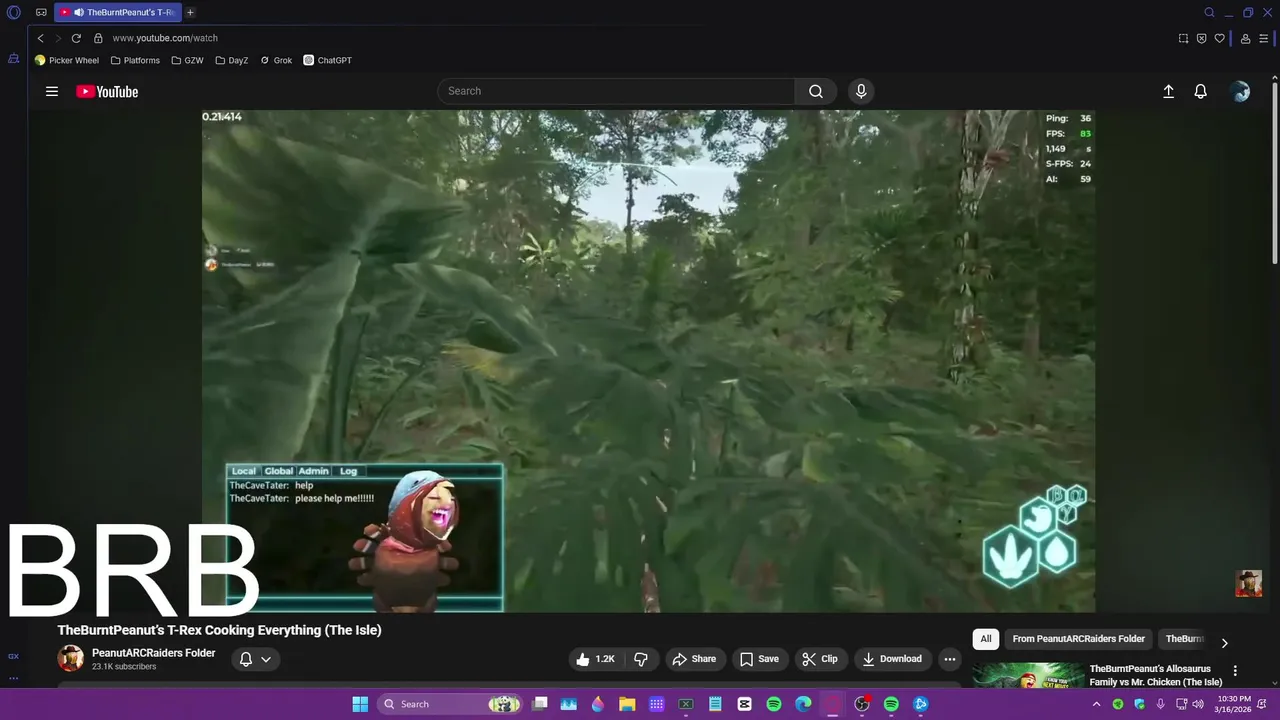This screenshot has height=720, width=1280.
Task: View site info via the padlock icon
Action: click(x=98, y=38)
